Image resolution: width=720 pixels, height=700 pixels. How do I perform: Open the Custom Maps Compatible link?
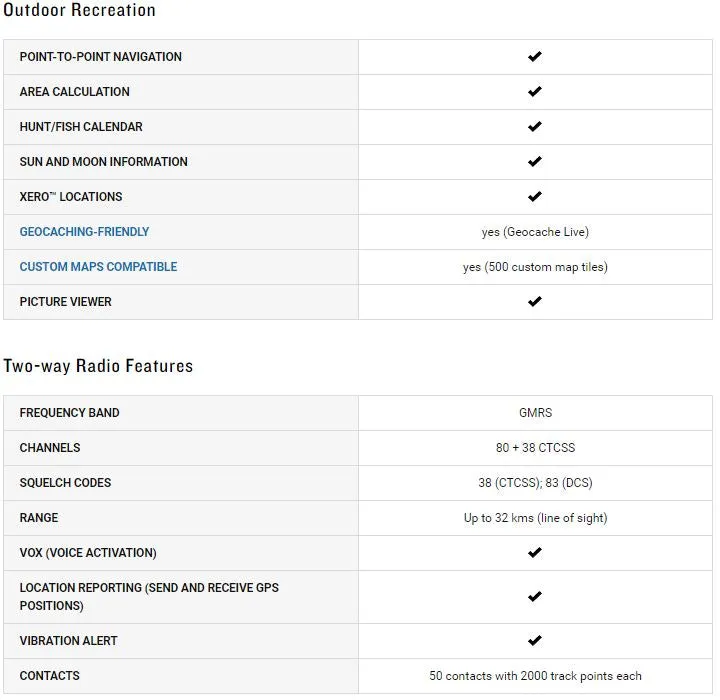98,266
